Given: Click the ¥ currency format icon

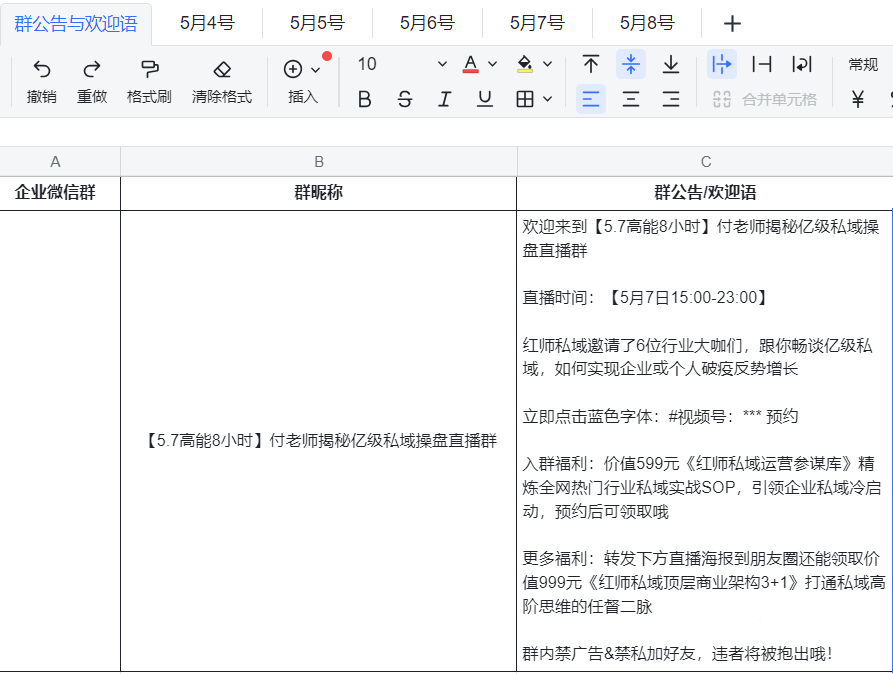Looking at the screenshot, I should pyautogui.click(x=858, y=100).
